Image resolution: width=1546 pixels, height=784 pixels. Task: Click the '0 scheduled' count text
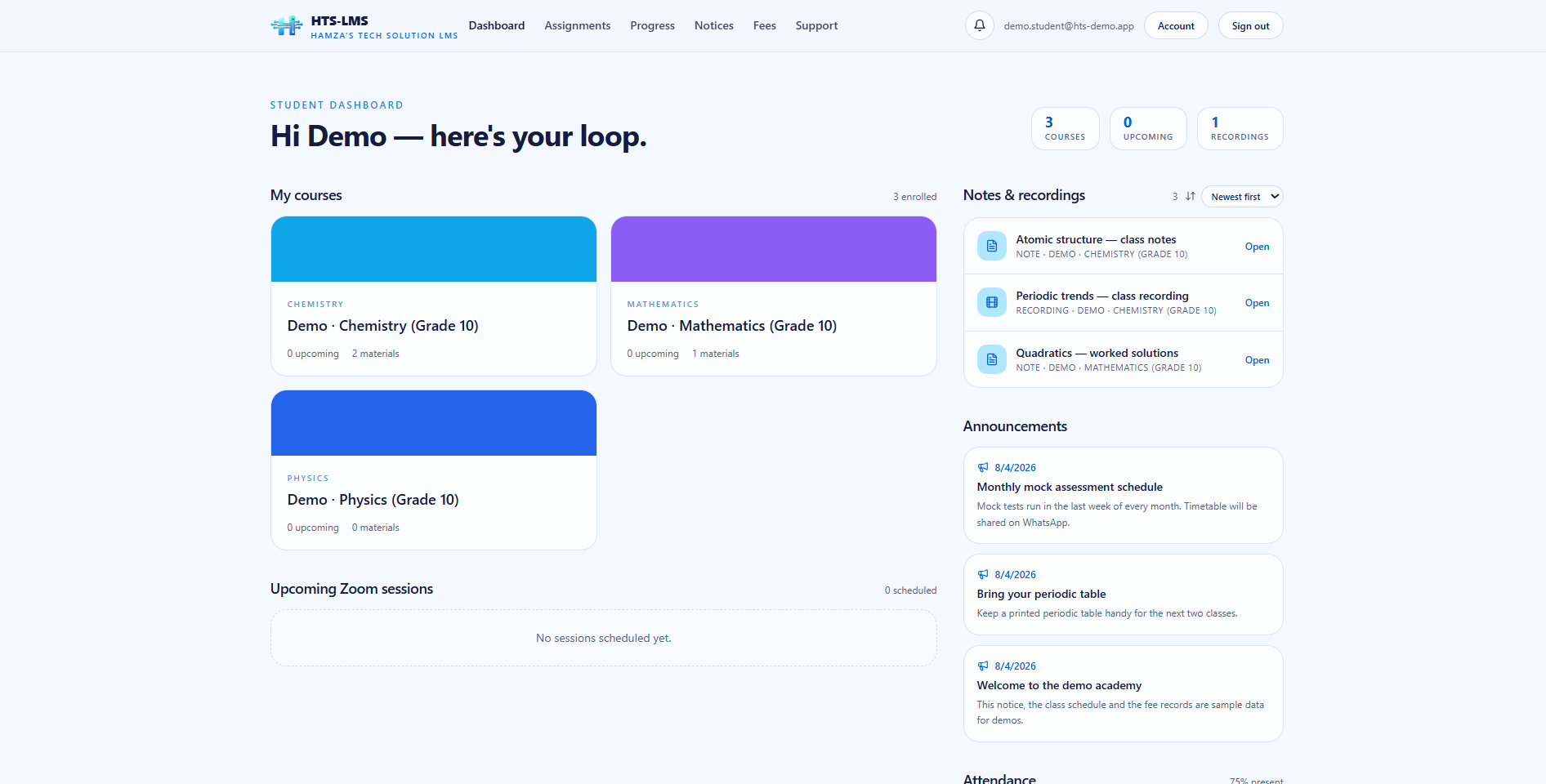click(910, 590)
